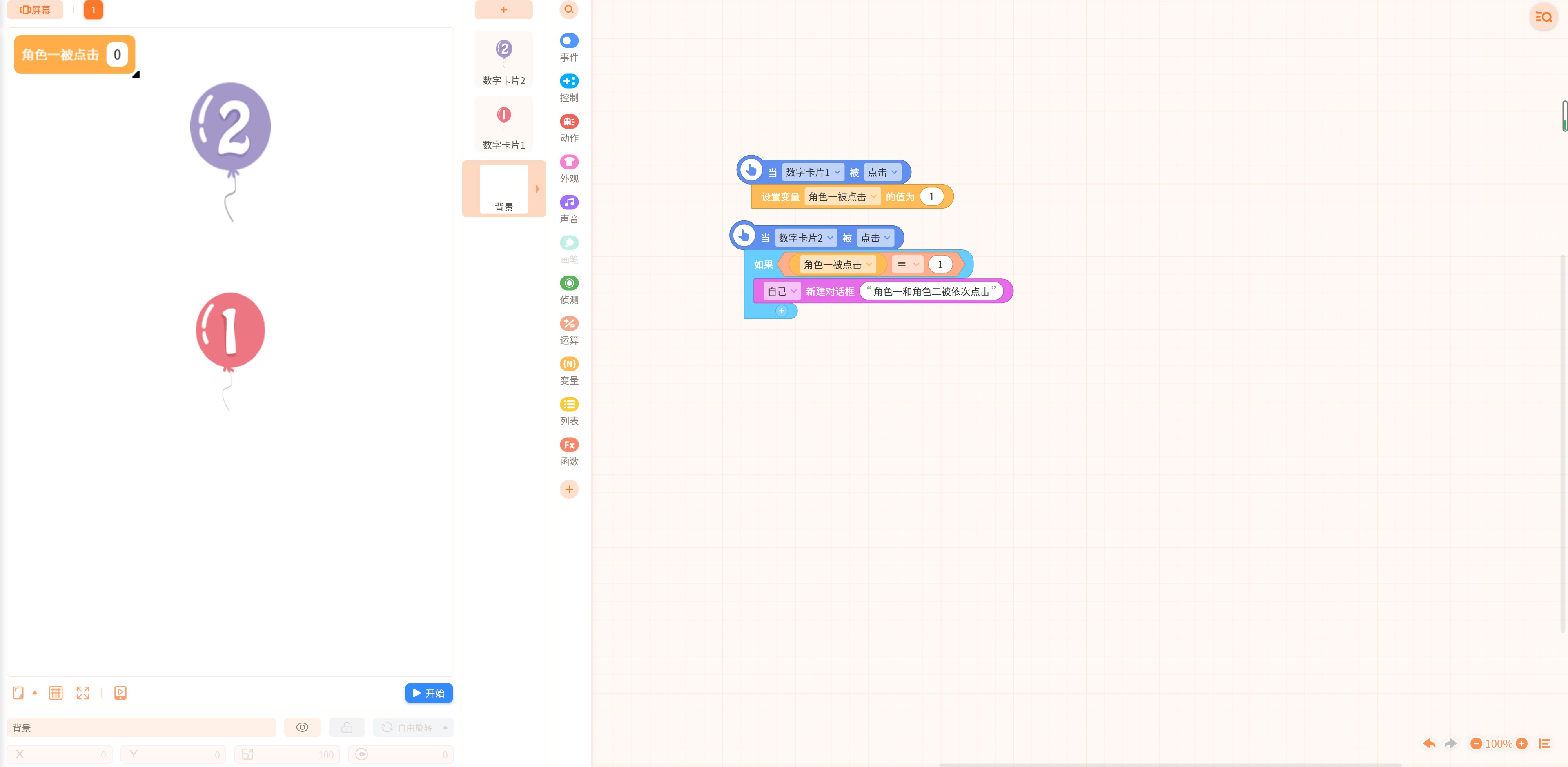Select screen number 1 tab
The width and height of the screenshot is (1568, 767).
pyautogui.click(x=93, y=10)
